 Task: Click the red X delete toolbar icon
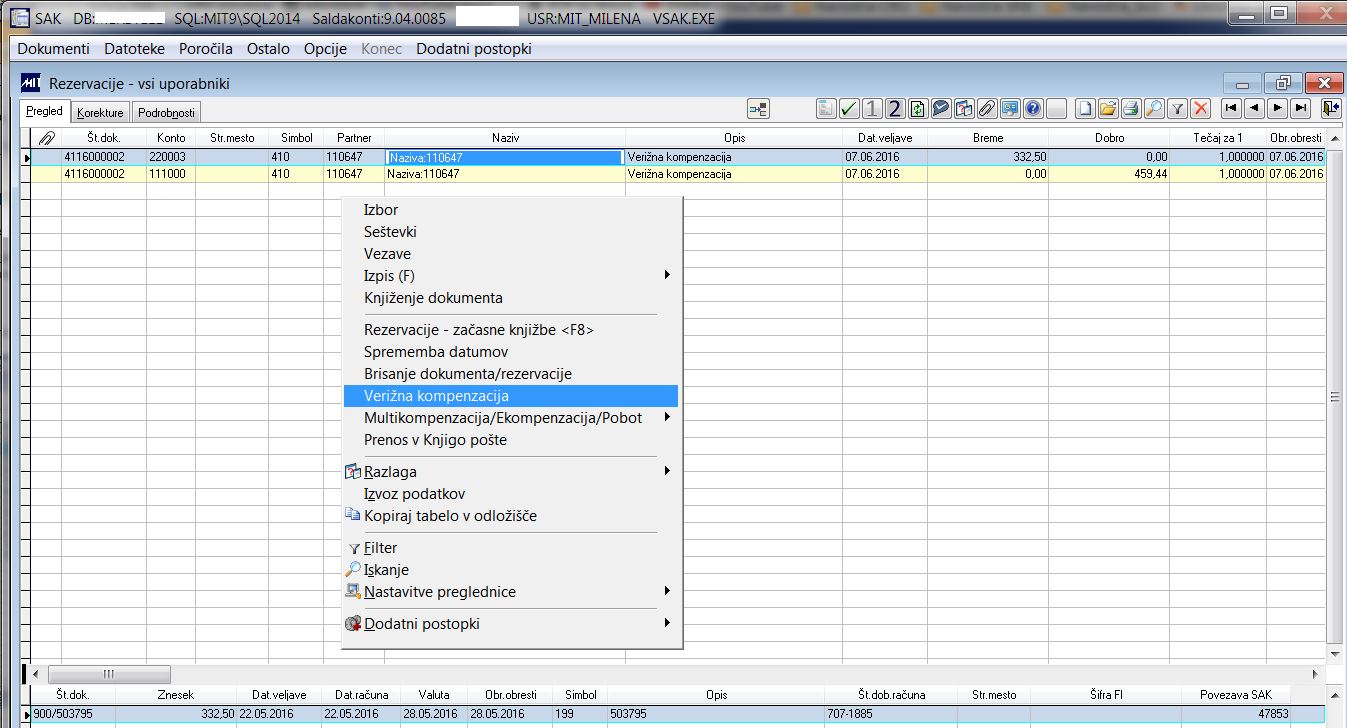pyautogui.click(x=1201, y=108)
